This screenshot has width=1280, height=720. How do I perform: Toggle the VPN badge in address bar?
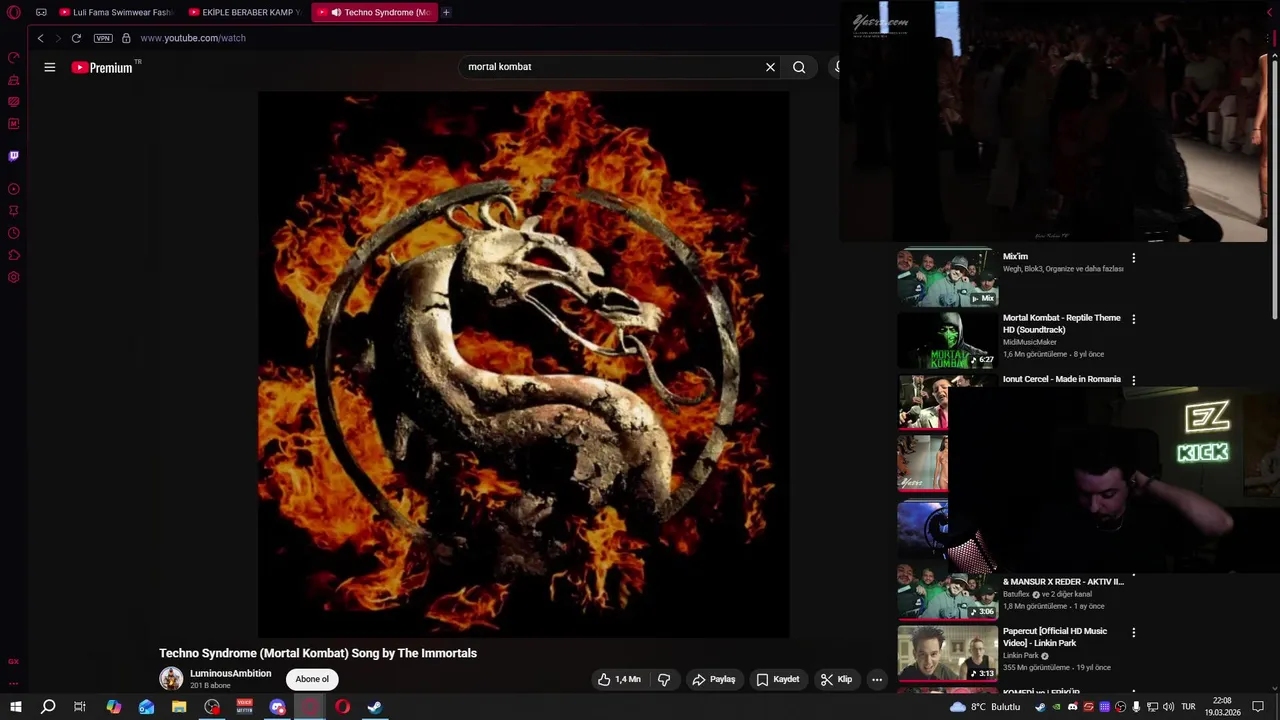103,38
